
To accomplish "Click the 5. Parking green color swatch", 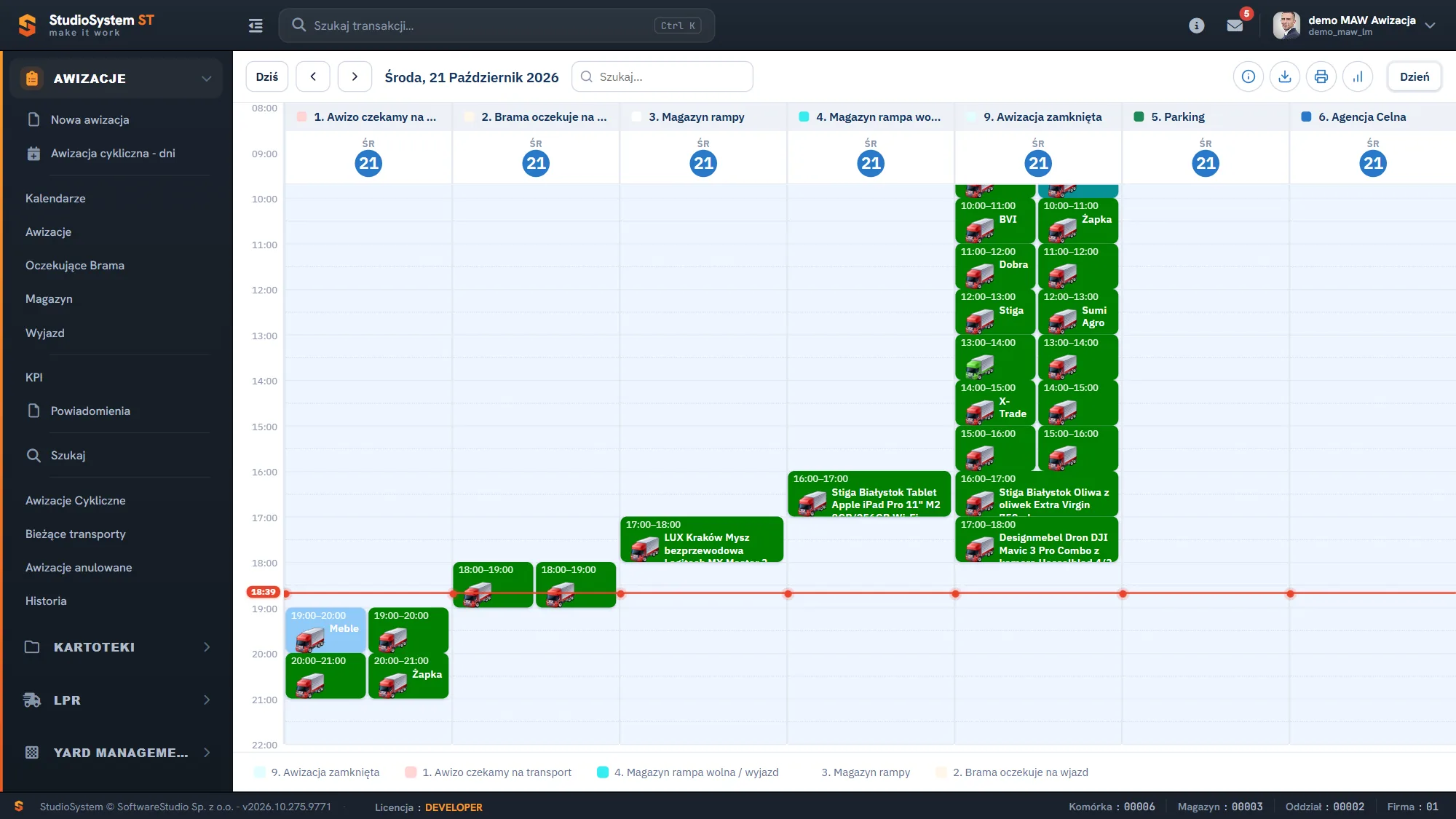I will 1139,116.
